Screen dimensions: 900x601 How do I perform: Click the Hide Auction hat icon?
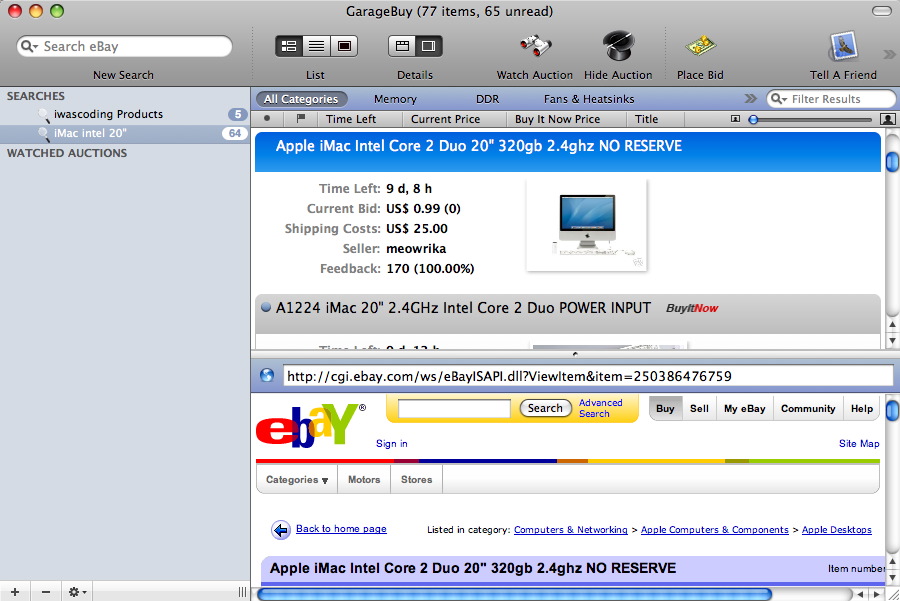[x=618, y=46]
